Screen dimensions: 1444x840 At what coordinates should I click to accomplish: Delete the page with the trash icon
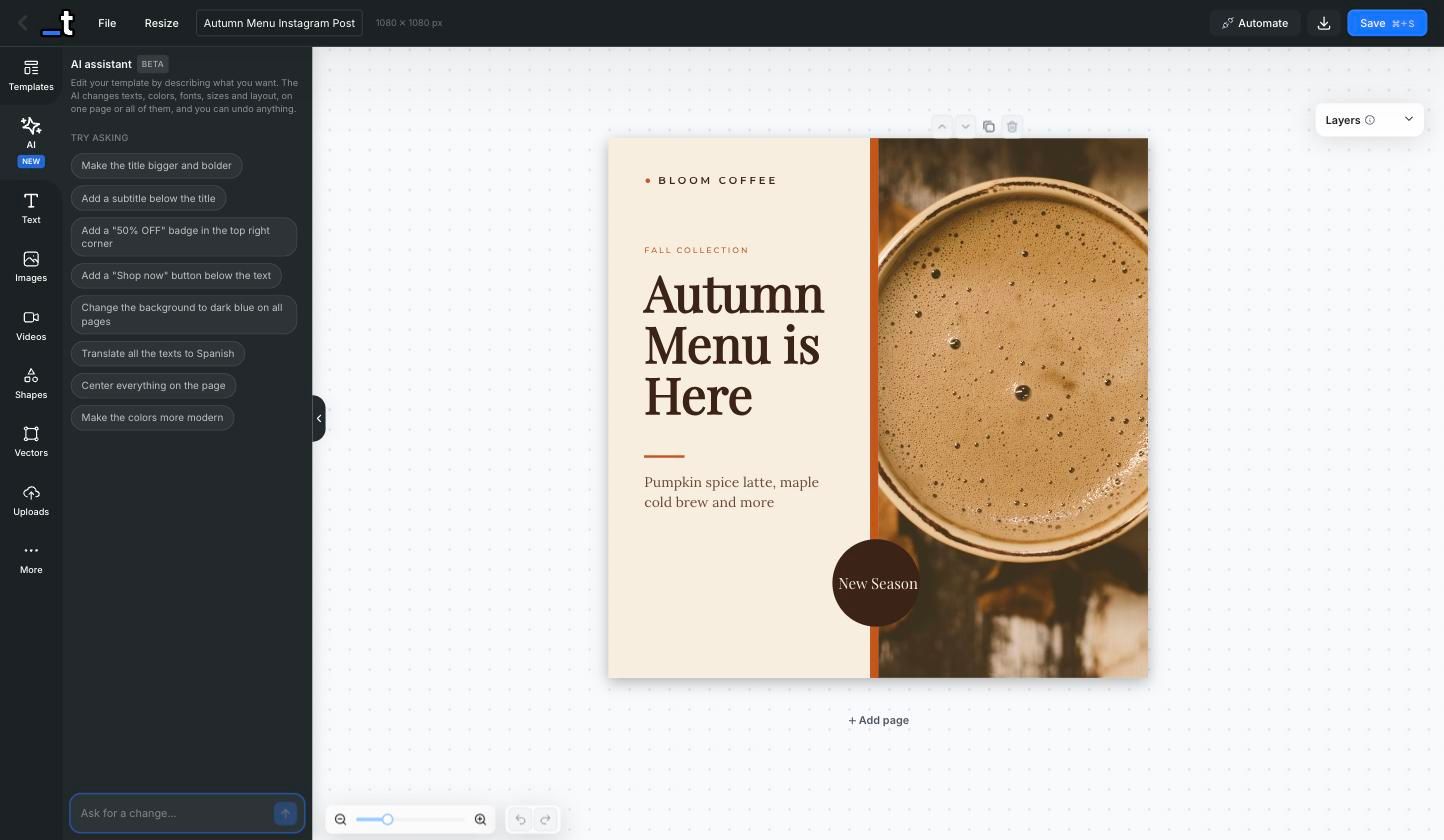coord(1012,126)
